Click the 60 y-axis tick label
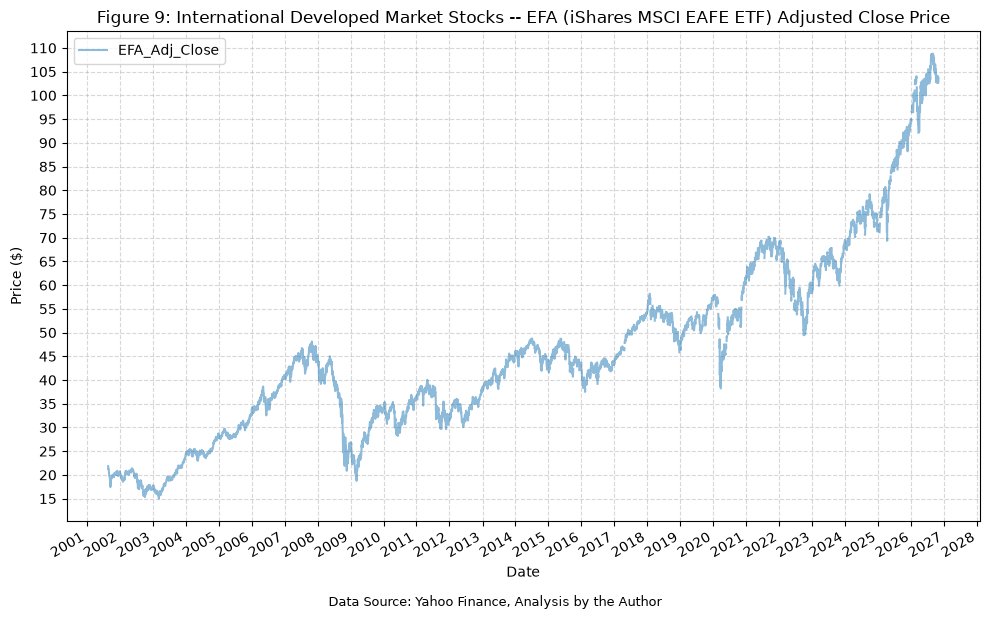This screenshot has width=990, height=619. point(47,285)
